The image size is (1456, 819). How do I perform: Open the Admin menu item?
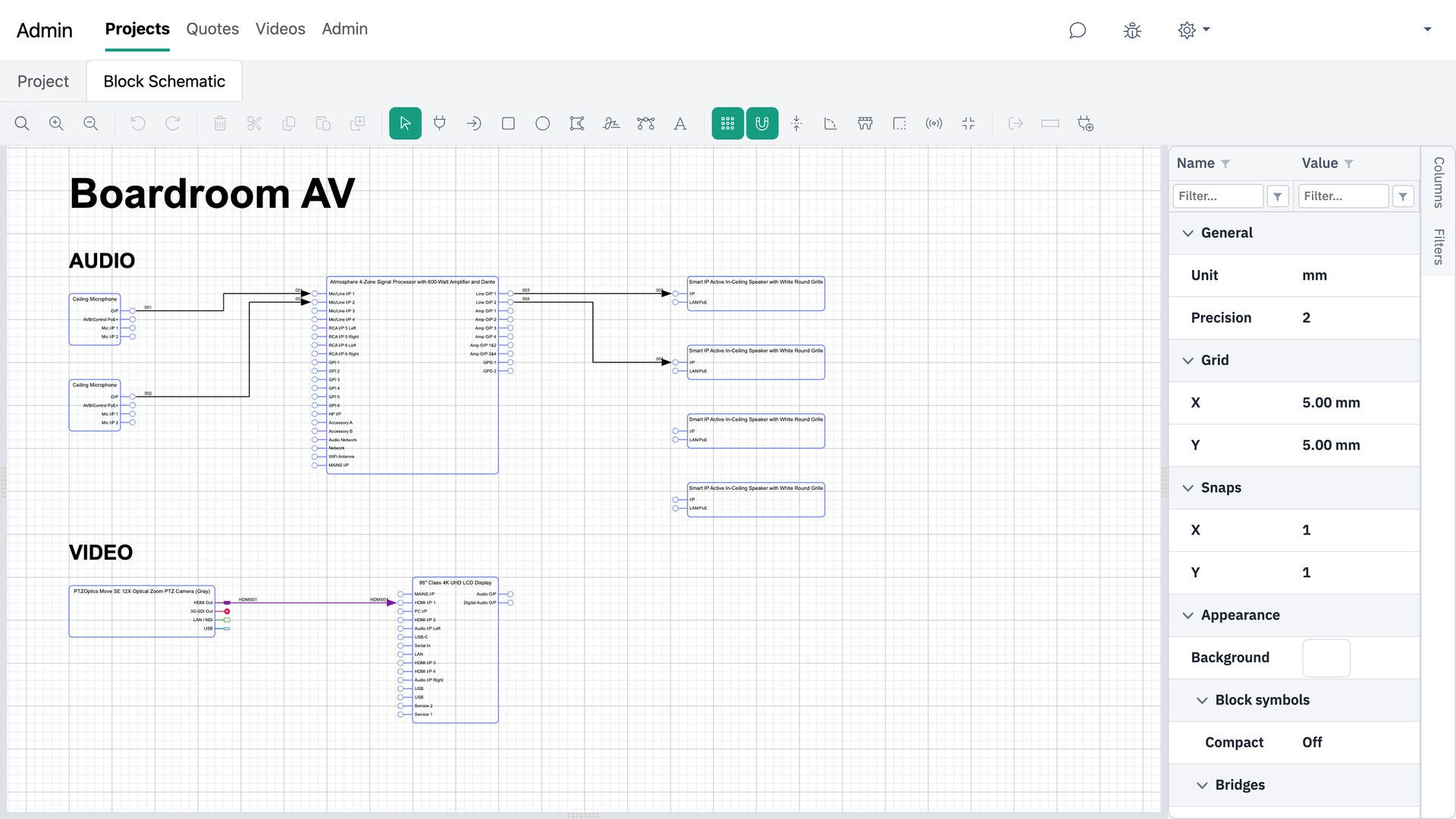coord(344,29)
